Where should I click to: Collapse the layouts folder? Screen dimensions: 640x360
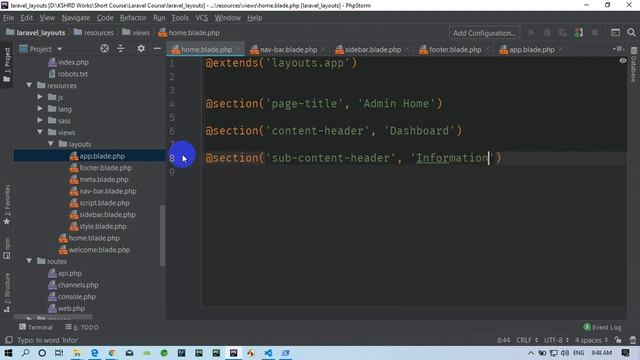click(x=50, y=144)
